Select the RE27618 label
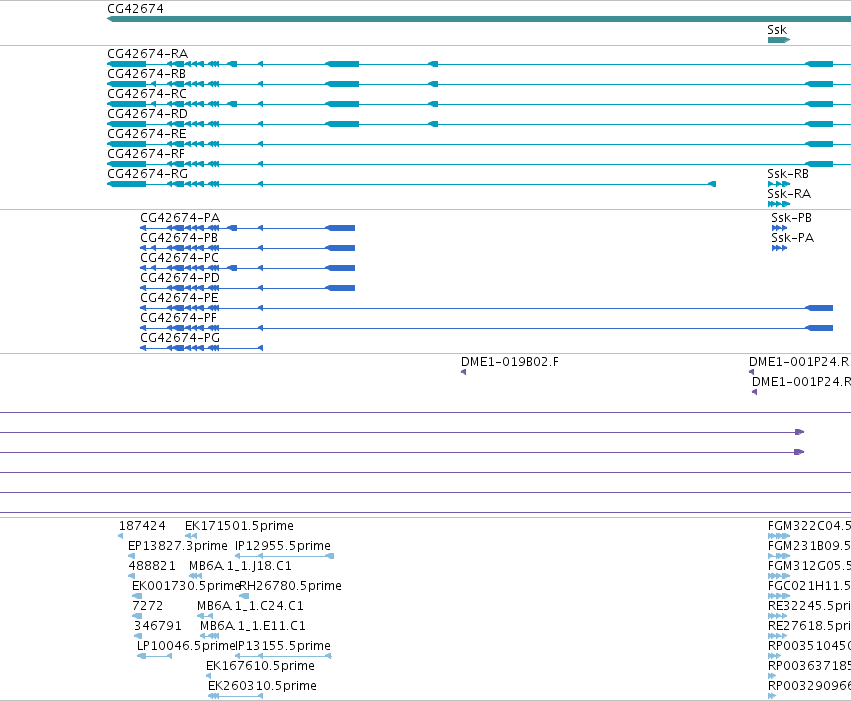Image resolution: width=851 pixels, height=701 pixels. (809, 626)
